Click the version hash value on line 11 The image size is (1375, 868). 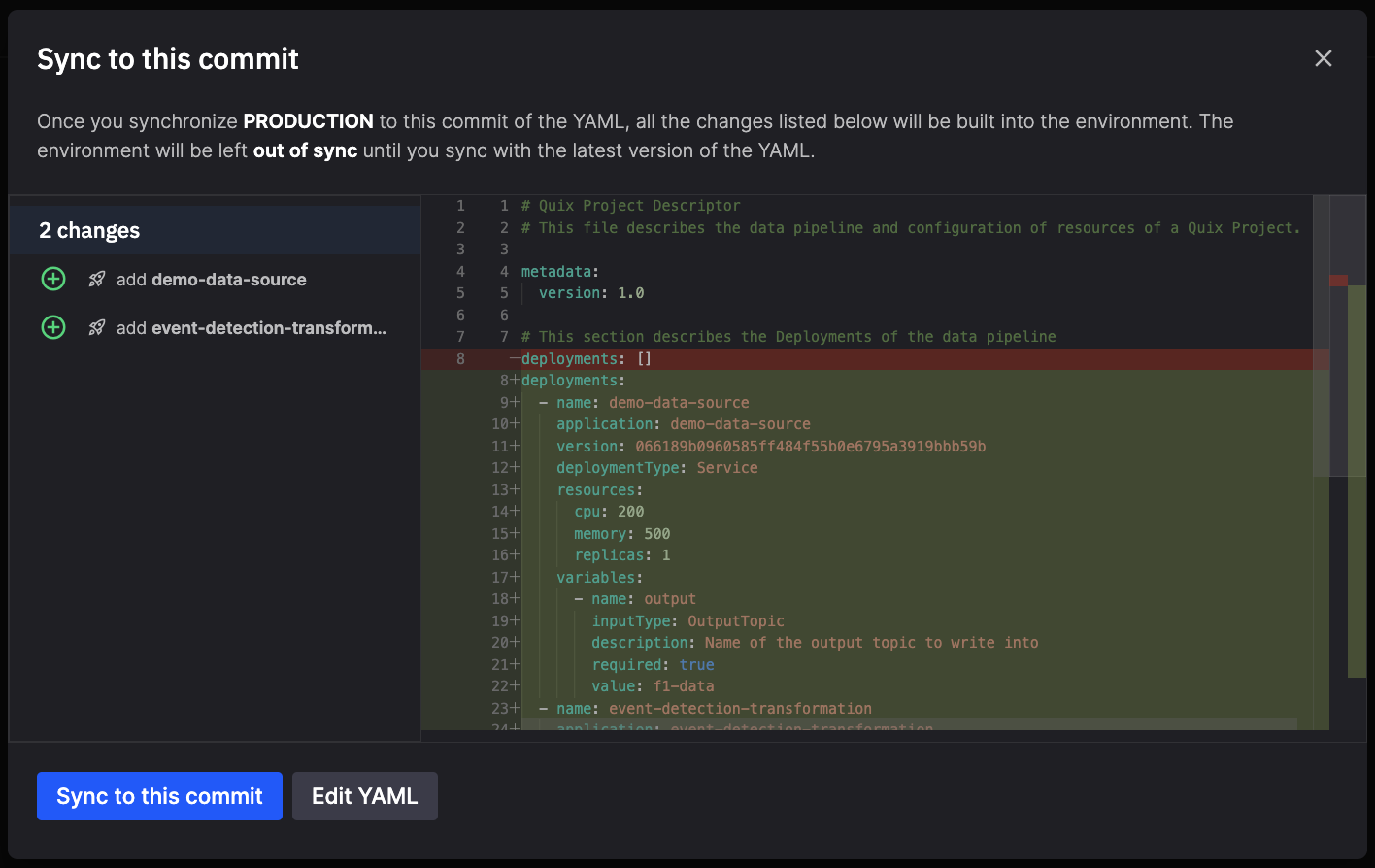tap(810, 447)
